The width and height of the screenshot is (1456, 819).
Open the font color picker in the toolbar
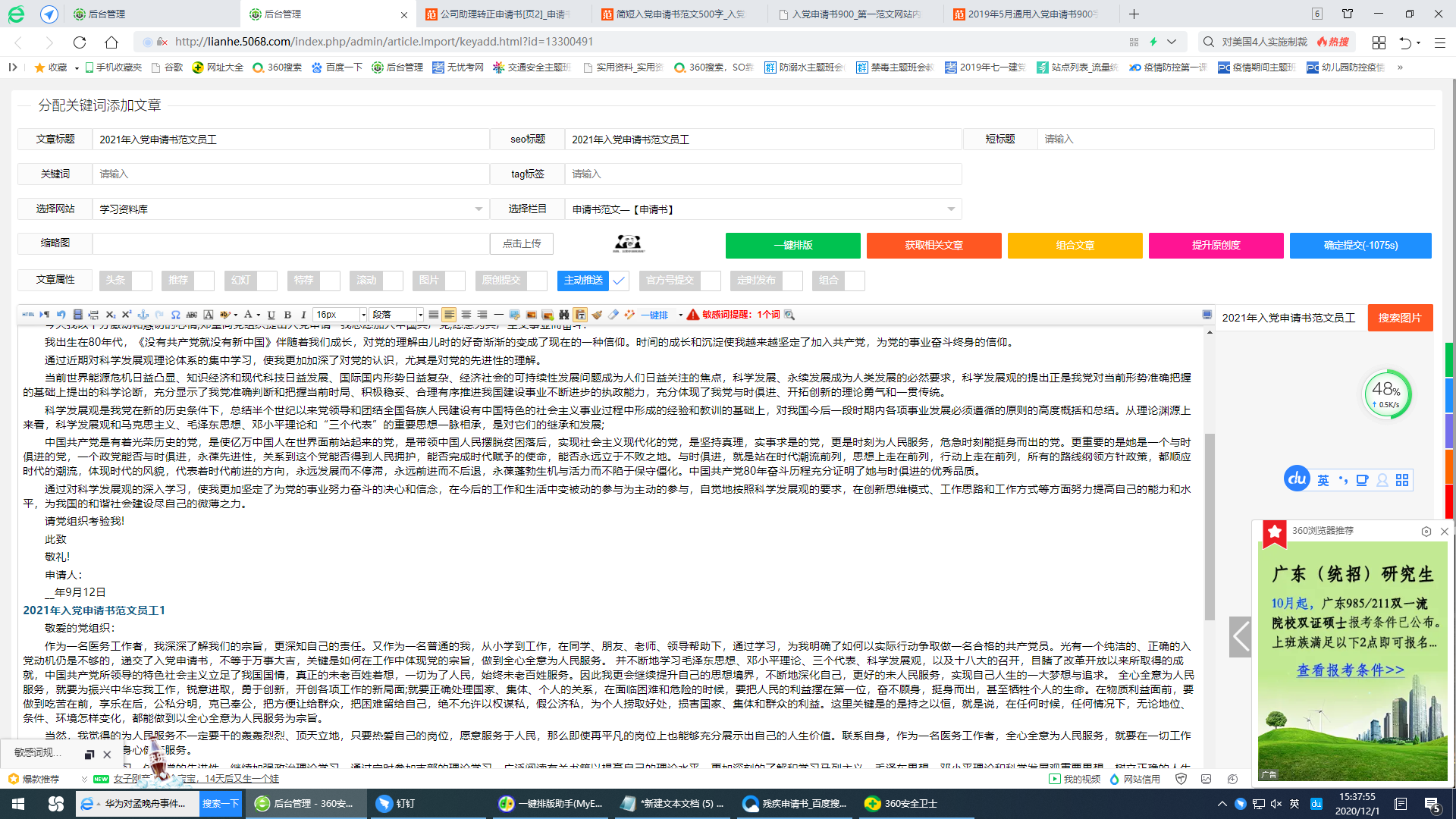pyautogui.click(x=249, y=315)
